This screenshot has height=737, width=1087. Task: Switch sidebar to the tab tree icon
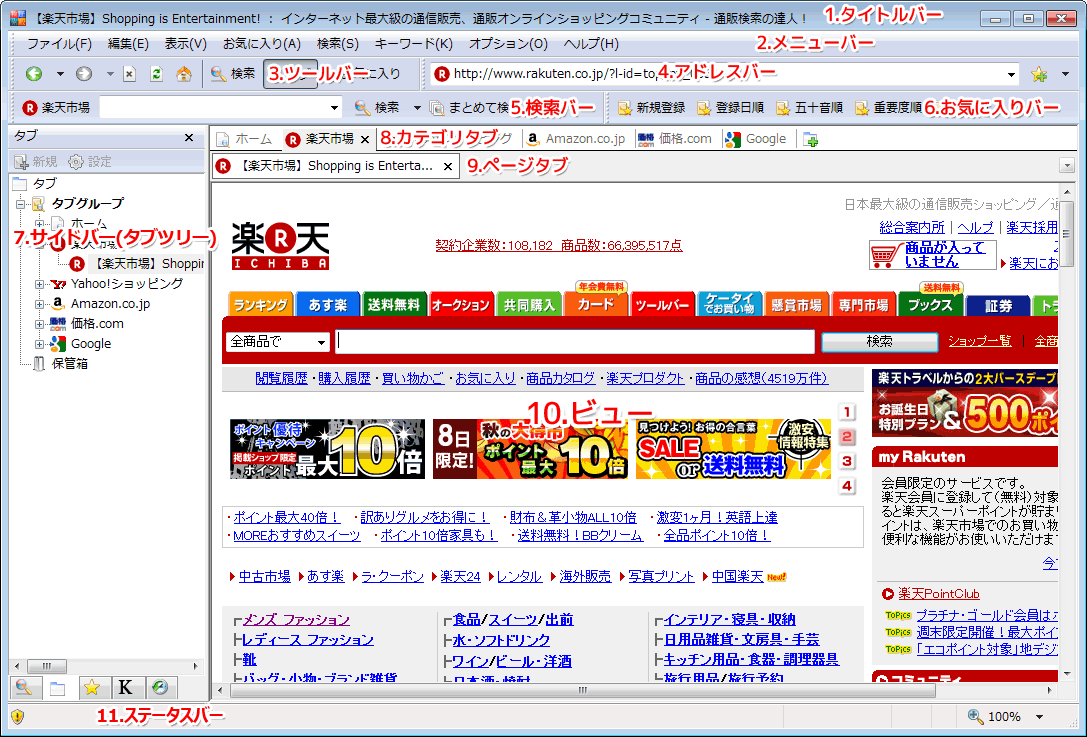click(58, 687)
